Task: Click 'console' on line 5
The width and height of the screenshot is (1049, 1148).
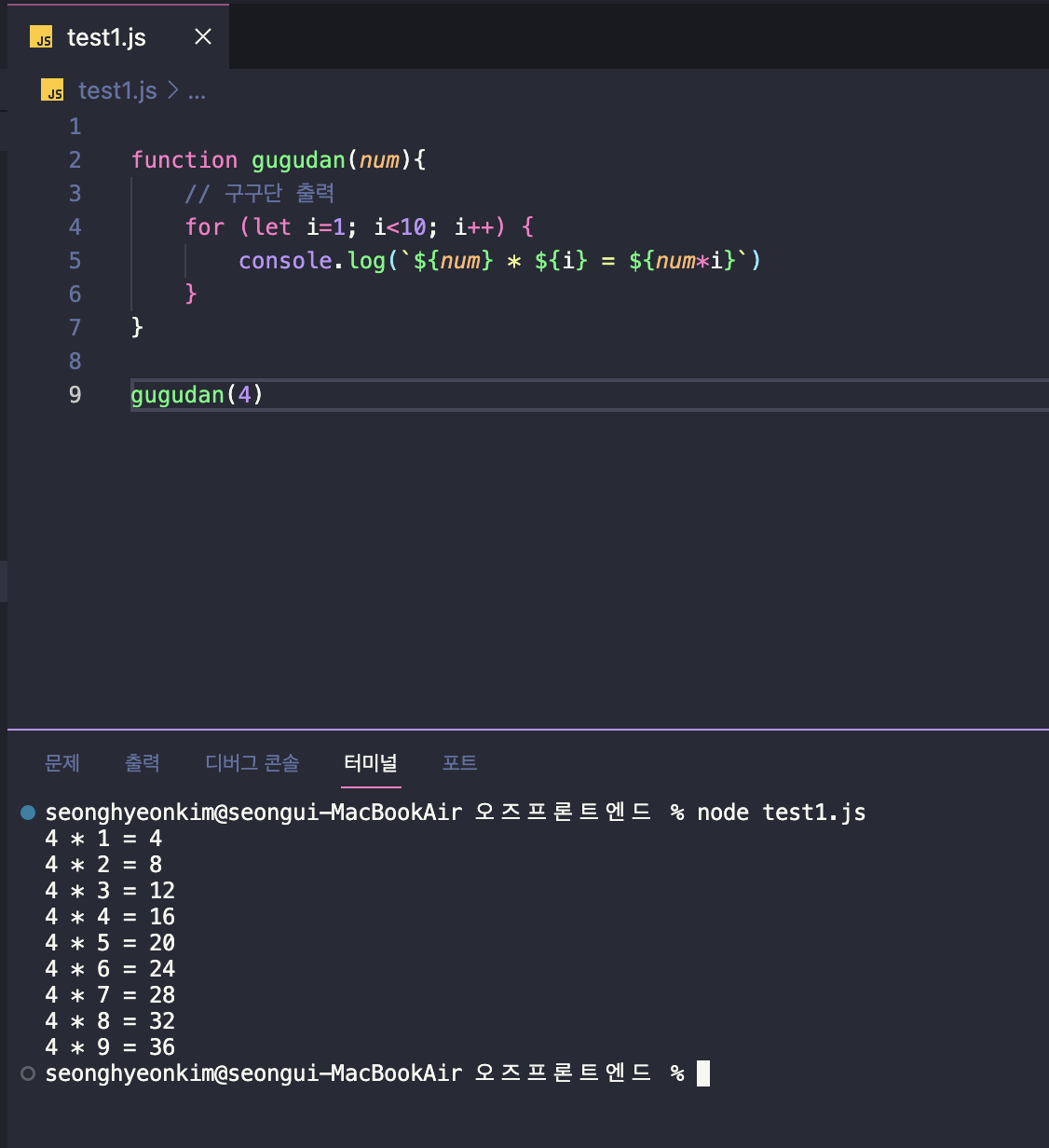Action: pos(286,261)
